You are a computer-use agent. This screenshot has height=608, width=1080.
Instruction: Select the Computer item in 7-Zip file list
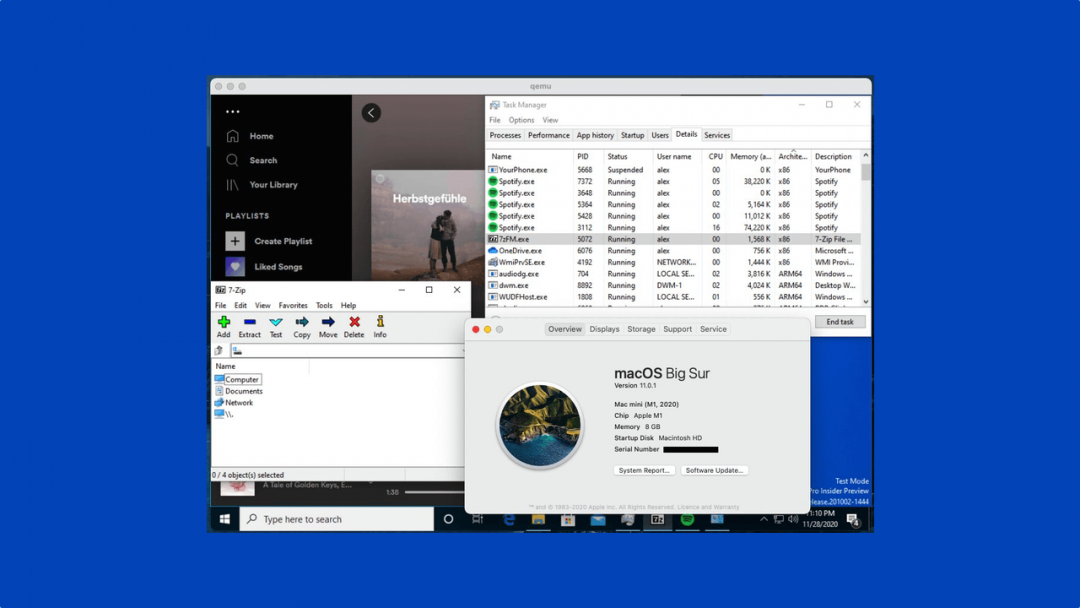click(x=243, y=379)
